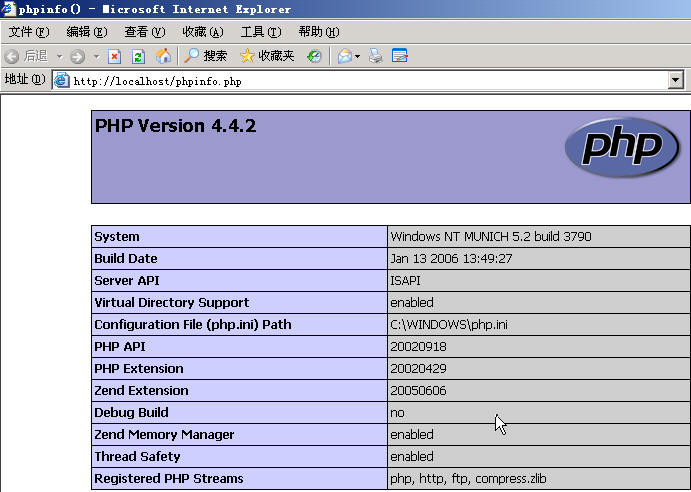Open the Mail dropdown arrow
Viewport: 691px width, 492px height.
tap(357, 56)
